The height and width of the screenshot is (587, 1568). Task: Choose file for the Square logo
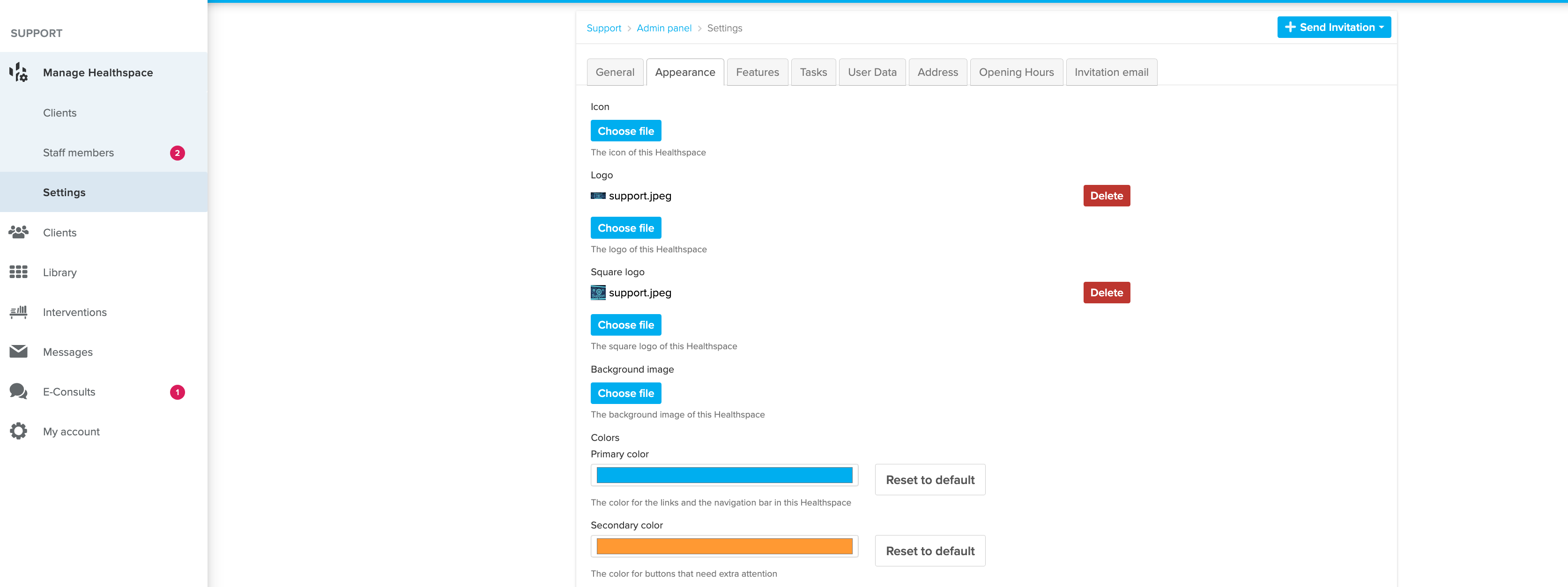point(626,325)
